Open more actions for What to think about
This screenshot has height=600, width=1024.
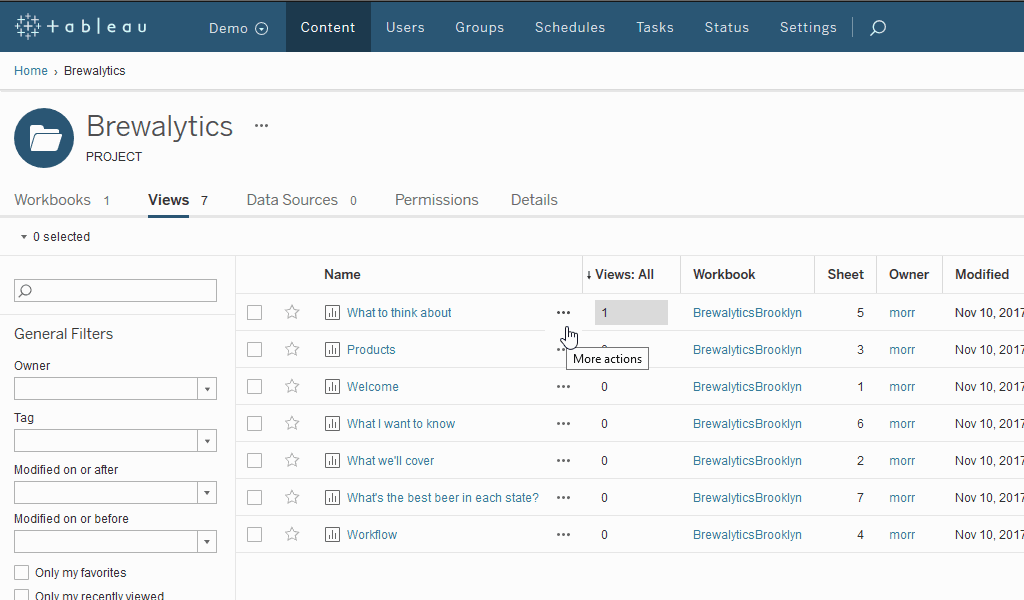[563, 312]
